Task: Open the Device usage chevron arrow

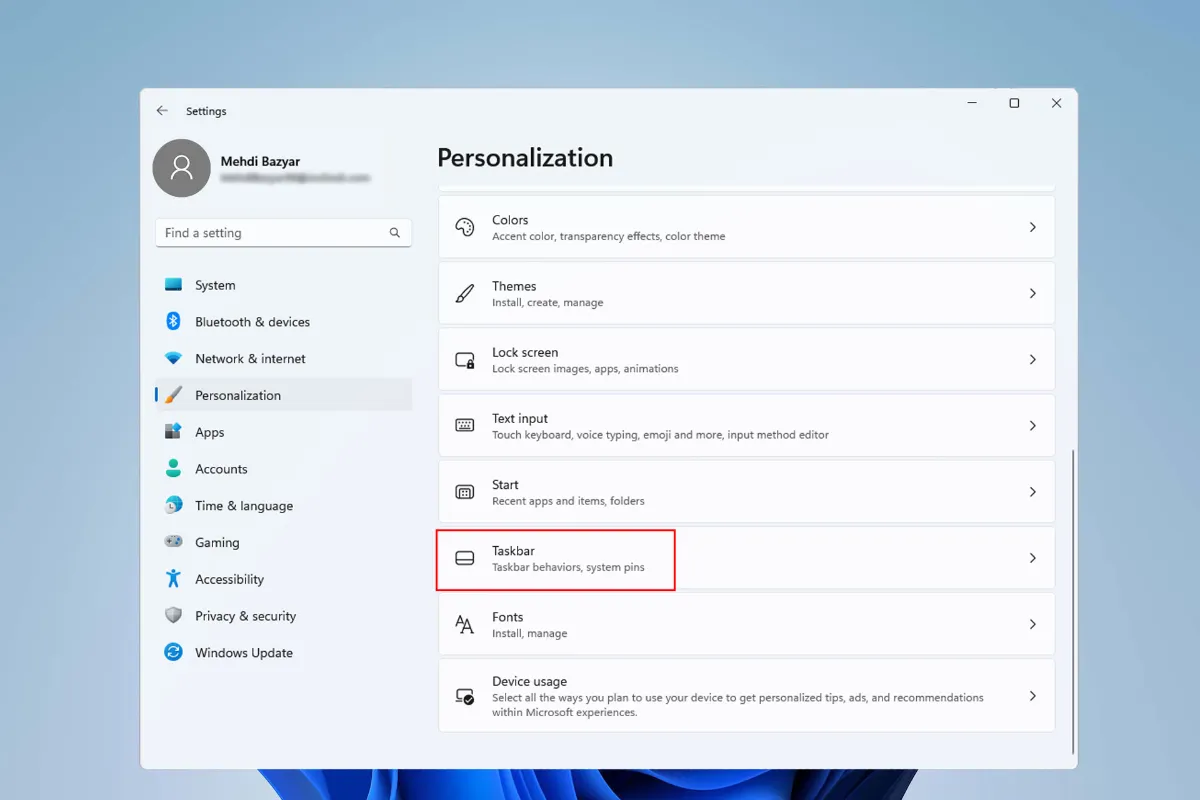Action: pos(1032,696)
